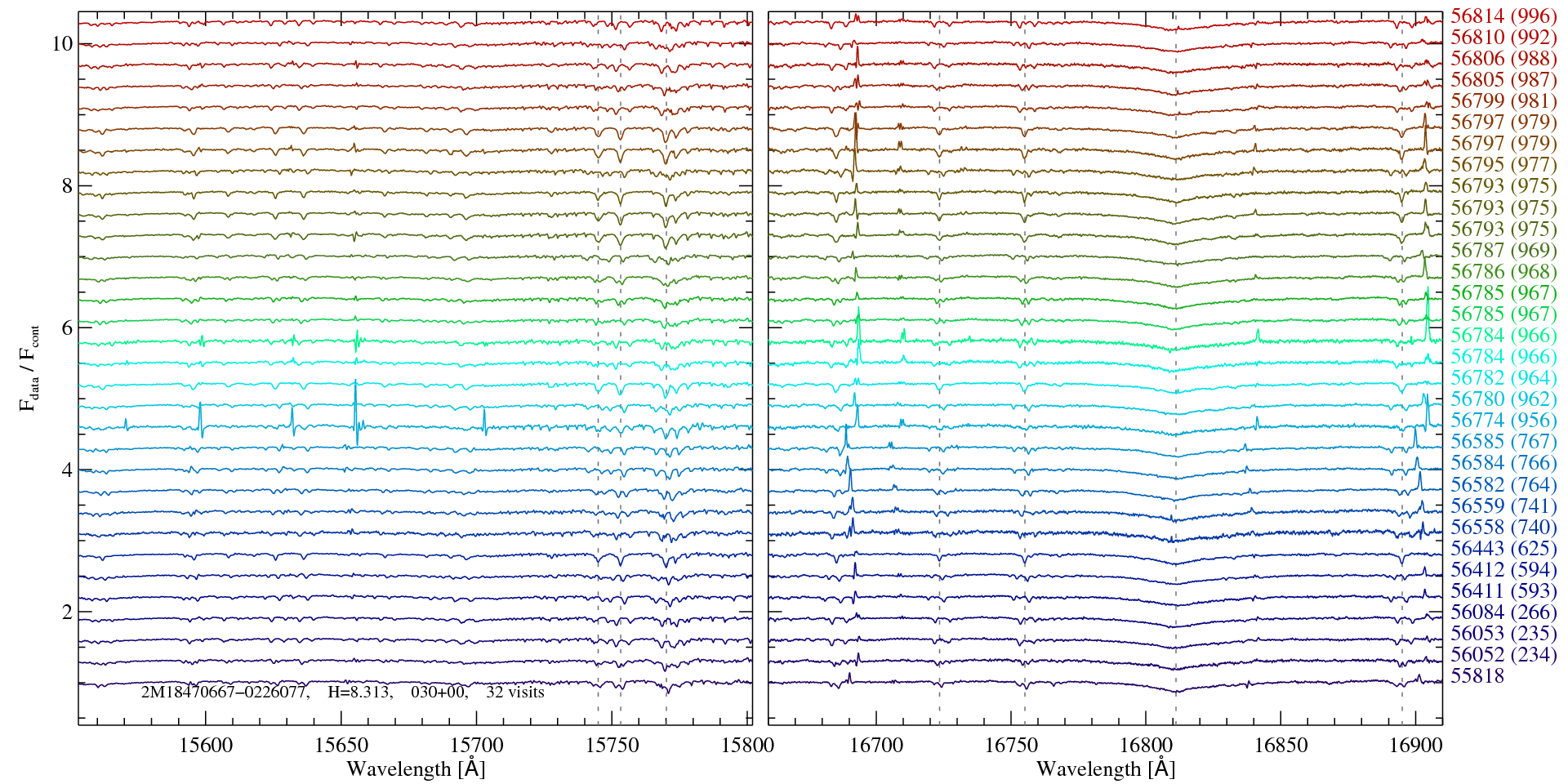
Task: Click the 56443 (625) date label
Action: click(1503, 548)
